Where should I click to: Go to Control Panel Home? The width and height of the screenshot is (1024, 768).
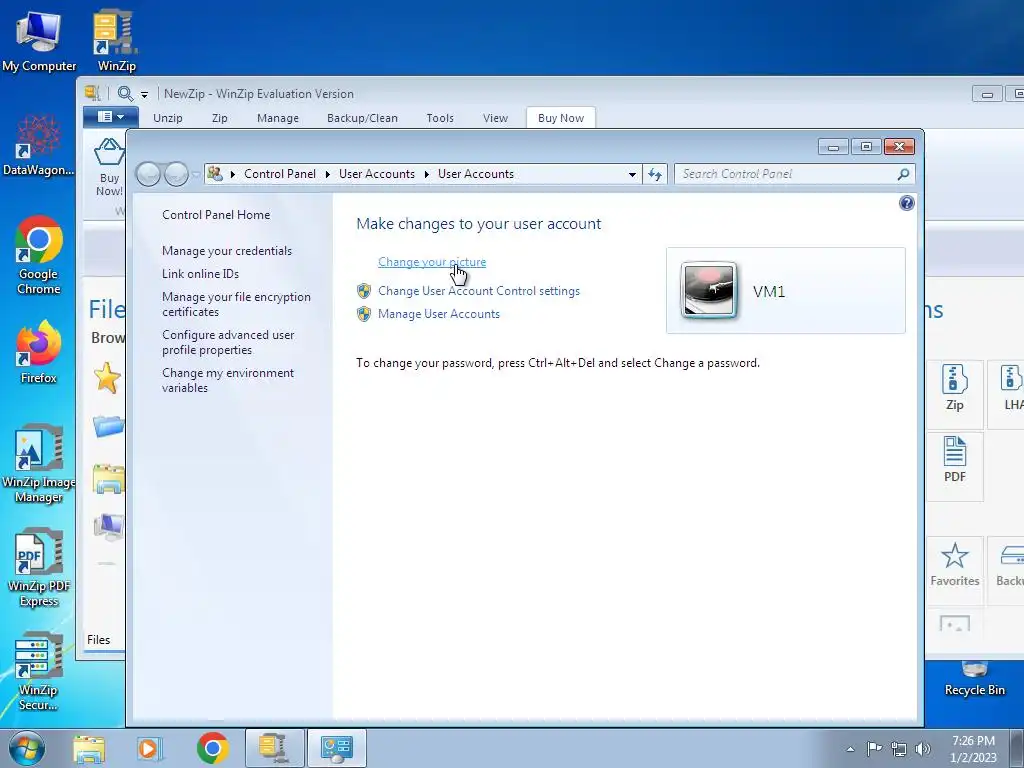coord(216,215)
